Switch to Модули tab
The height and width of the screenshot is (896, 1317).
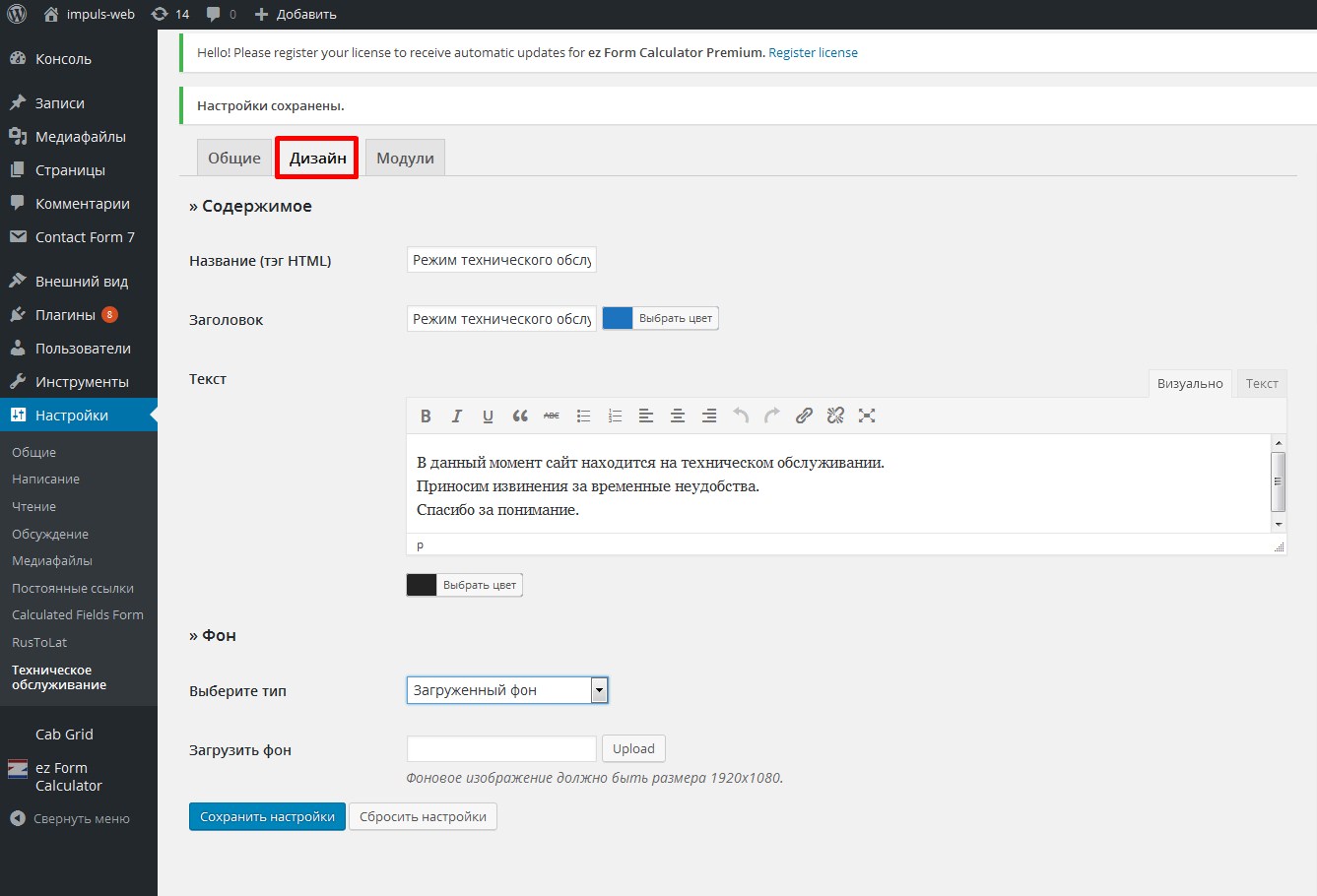click(405, 158)
